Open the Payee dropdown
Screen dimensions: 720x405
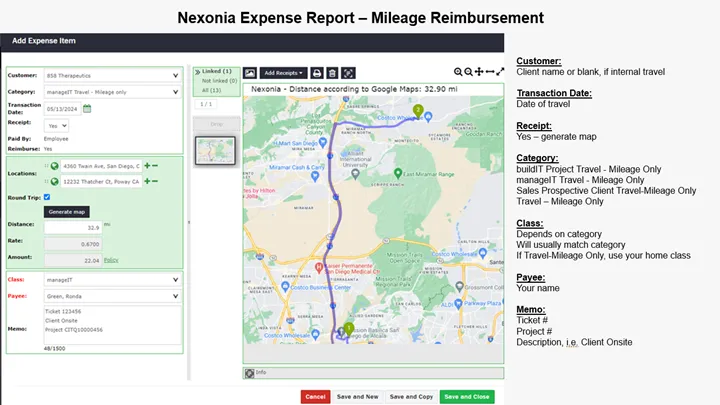pos(112,296)
